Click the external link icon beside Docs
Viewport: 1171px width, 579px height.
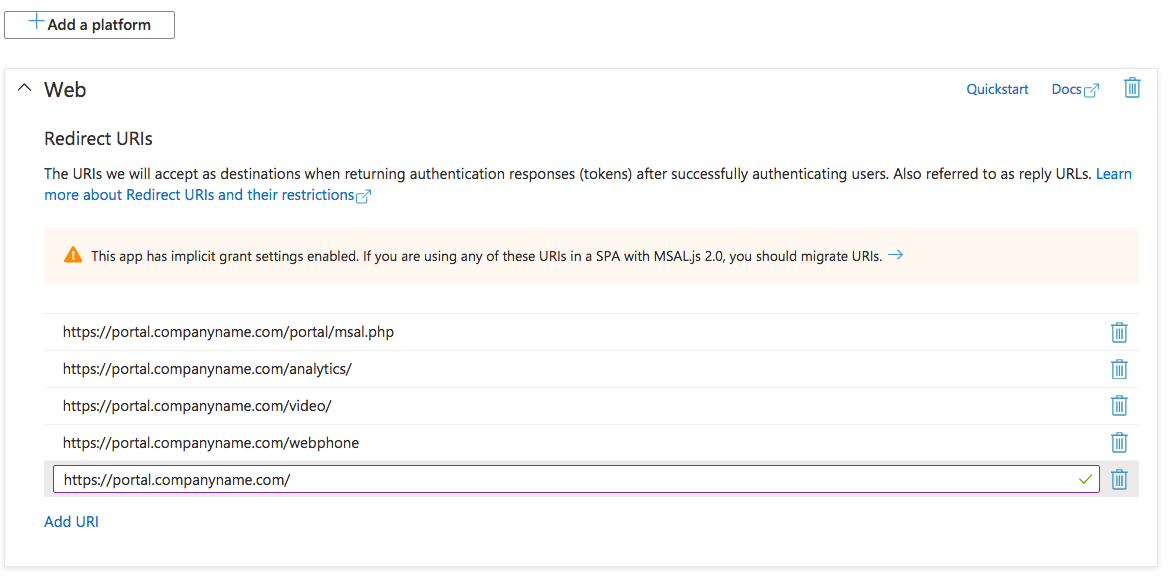point(1092,90)
